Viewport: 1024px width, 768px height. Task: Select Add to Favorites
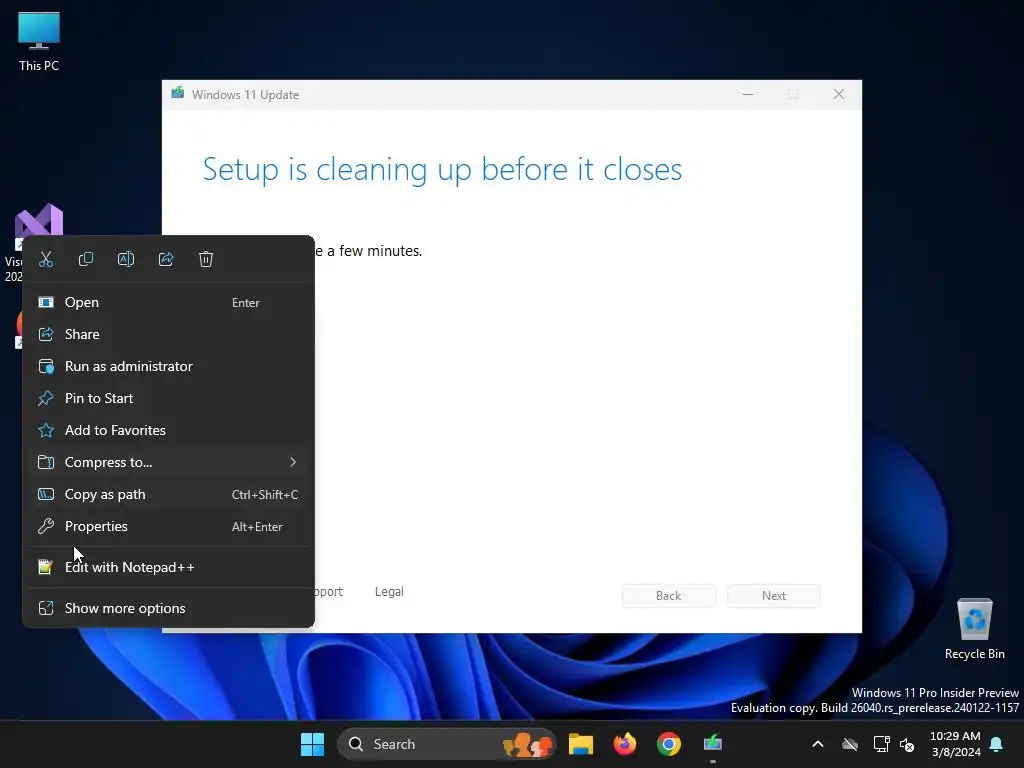tap(168, 430)
